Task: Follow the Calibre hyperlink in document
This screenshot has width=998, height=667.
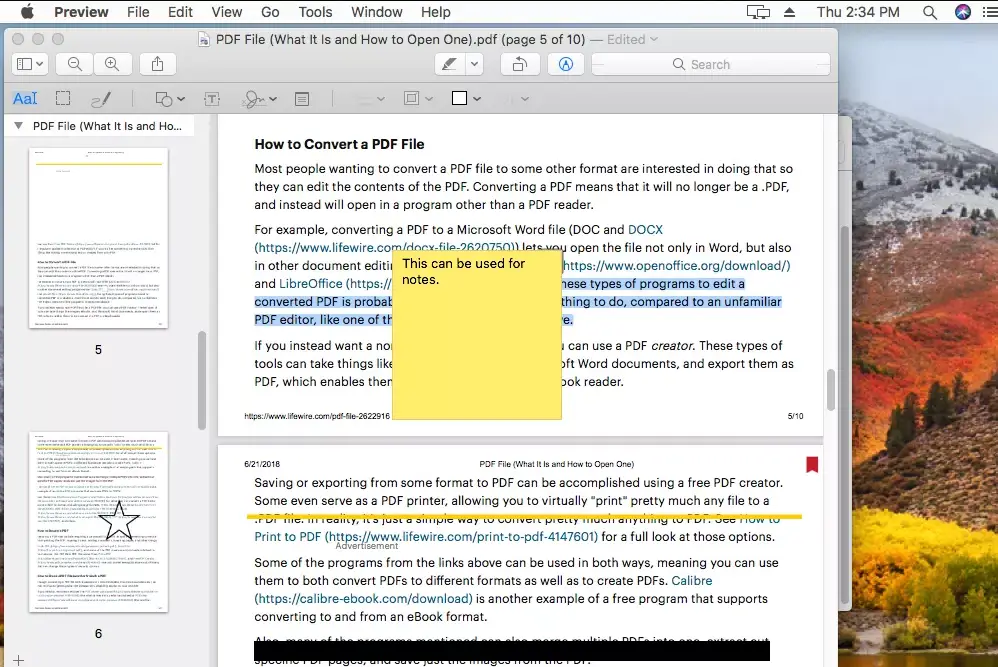Action: (691, 580)
